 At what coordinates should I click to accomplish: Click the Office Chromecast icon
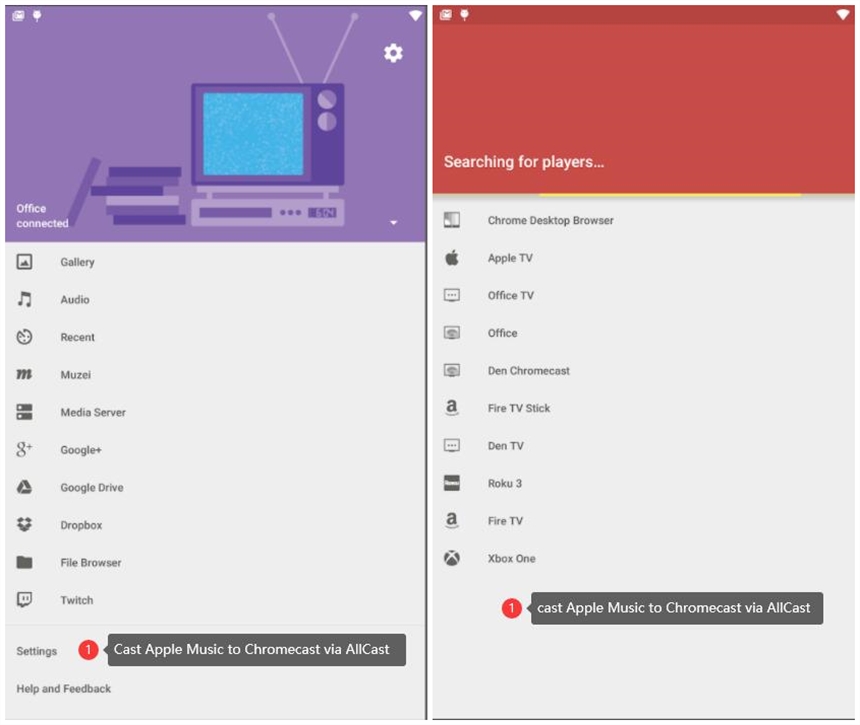(451, 333)
